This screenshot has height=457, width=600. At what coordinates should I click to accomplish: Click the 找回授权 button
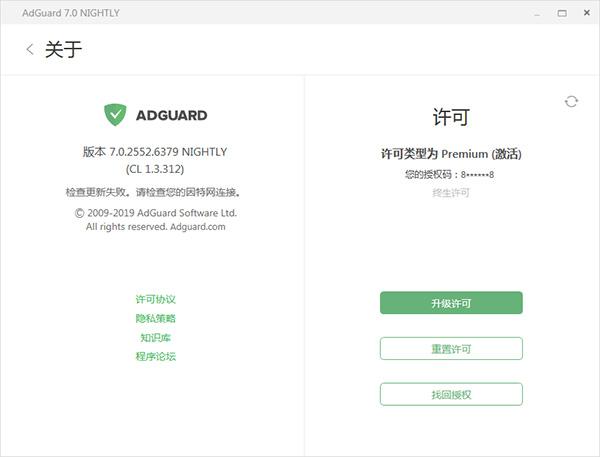pos(451,394)
